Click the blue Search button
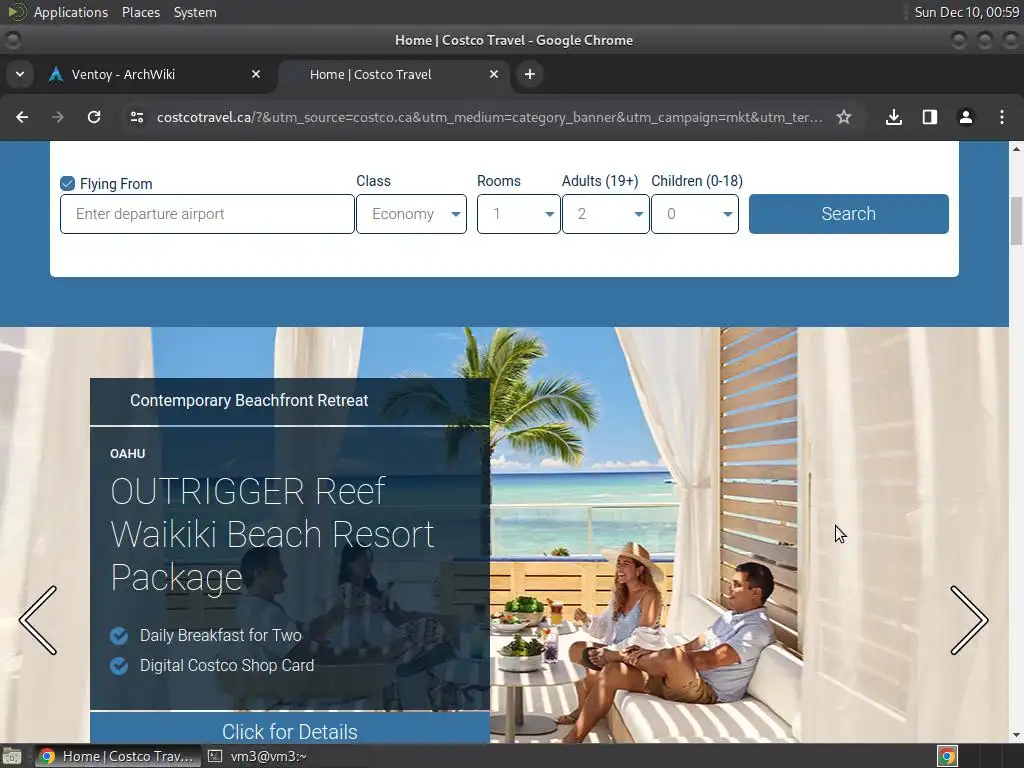Image resolution: width=1024 pixels, height=768 pixels. click(x=848, y=214)
